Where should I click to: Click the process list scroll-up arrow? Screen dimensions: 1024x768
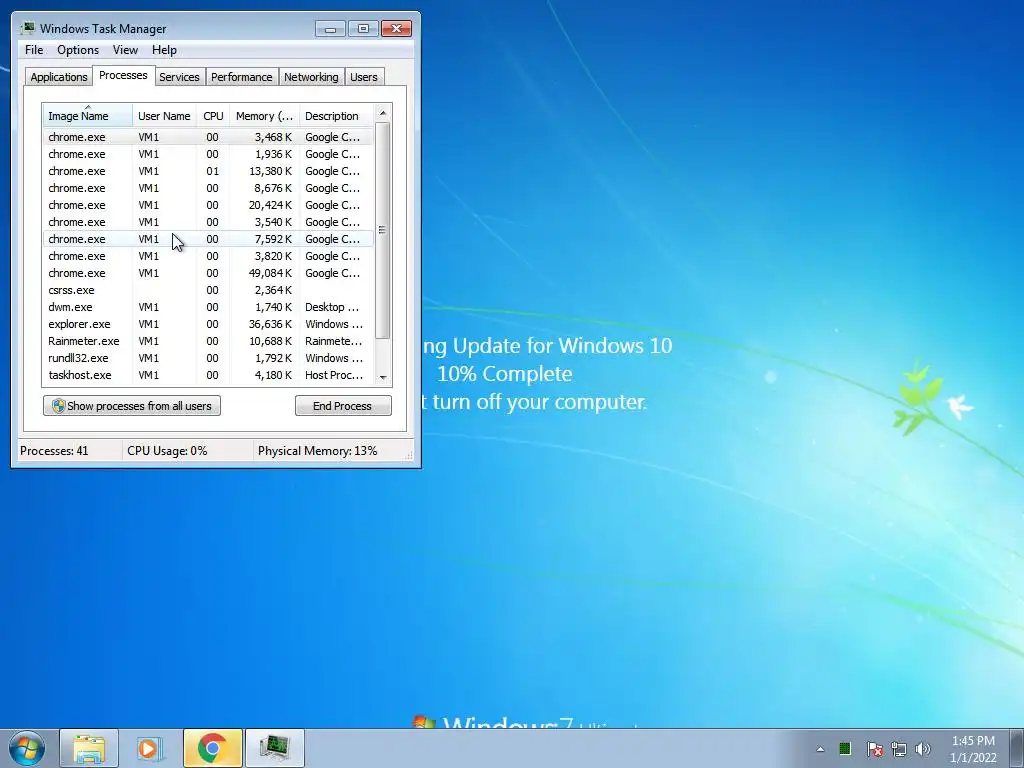point(383,113)
